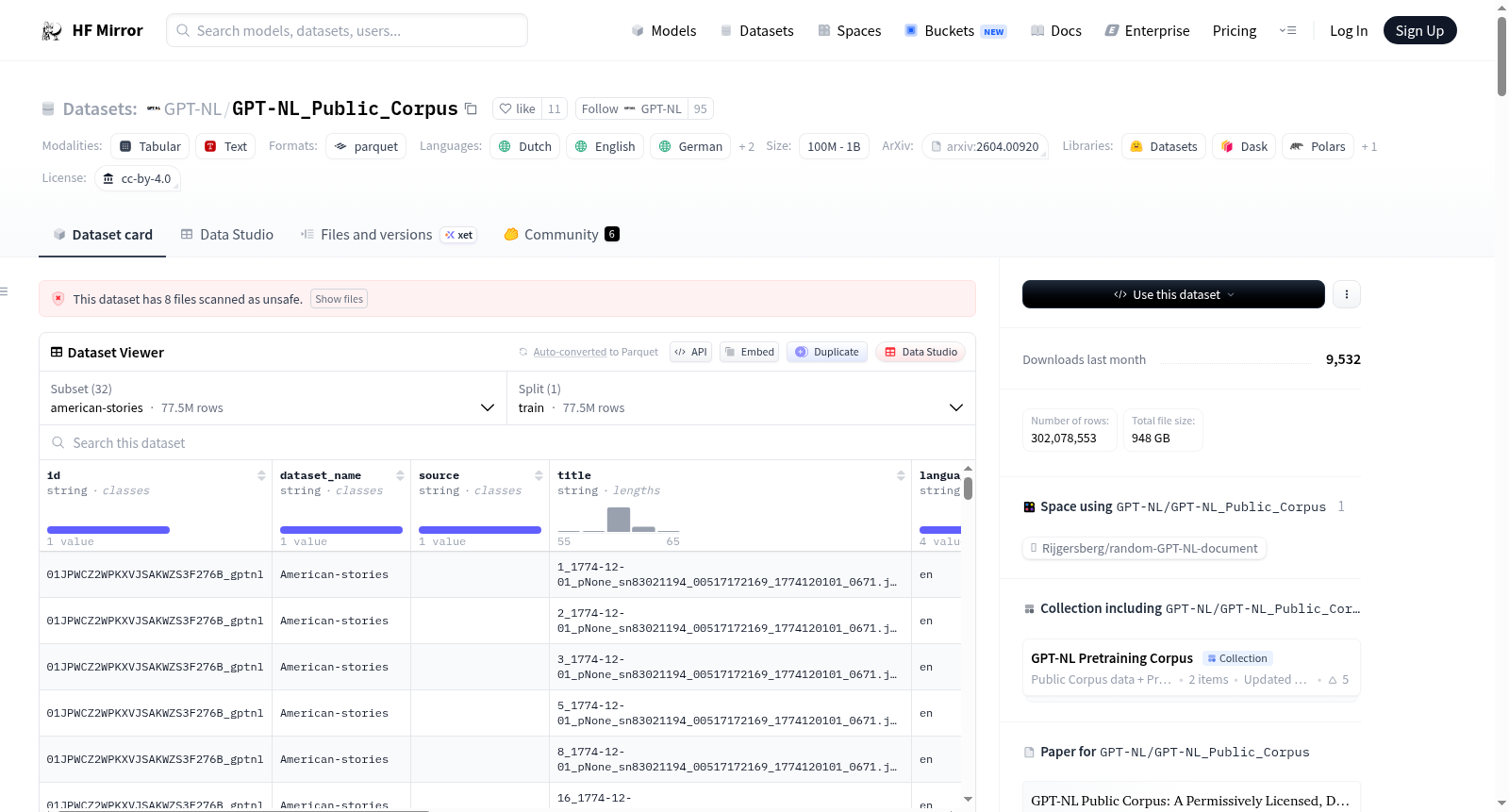Open the GPT-NL Public Corpus paper link
Image resolution: width=1509 pixels, height=812 pixels.
pos(1190,801)
